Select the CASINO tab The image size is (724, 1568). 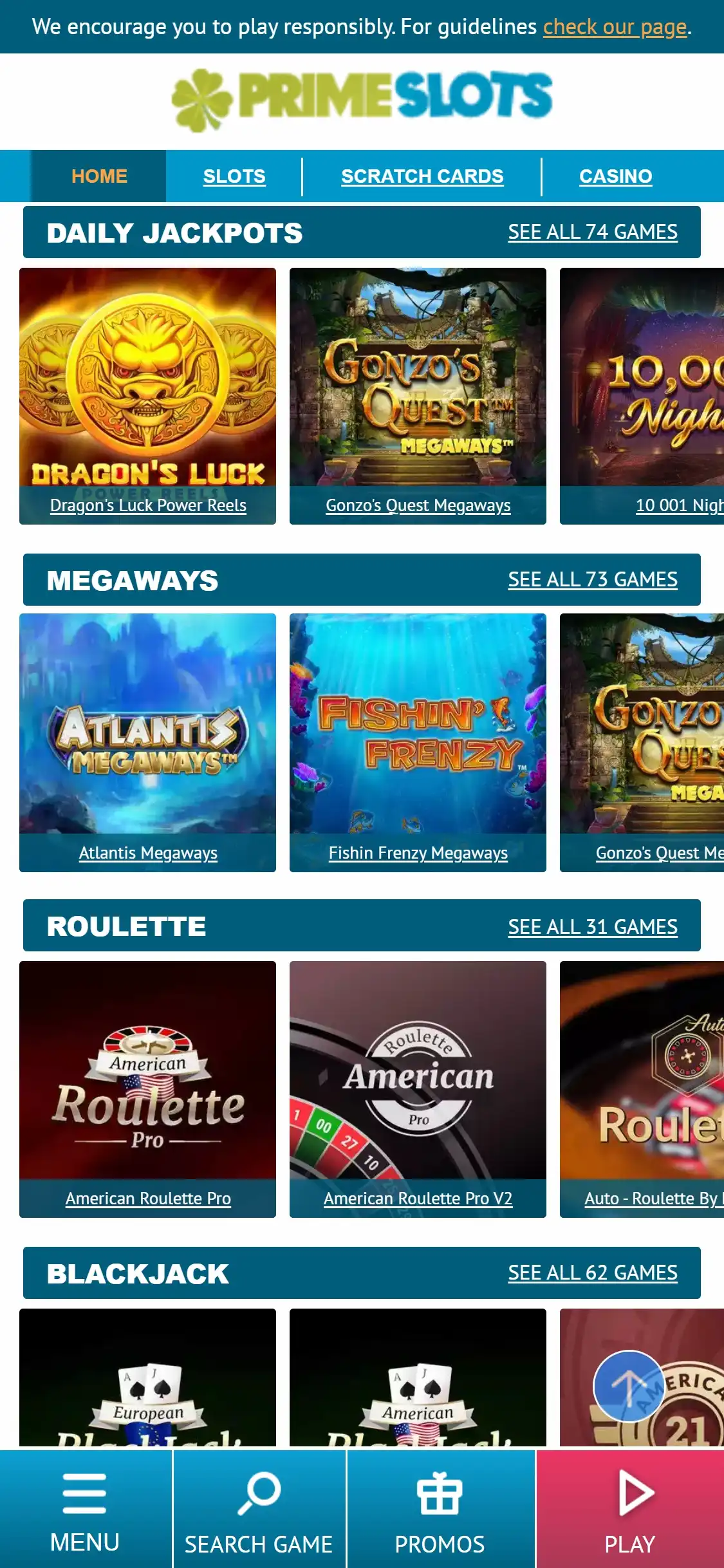(x=616, y=176)
